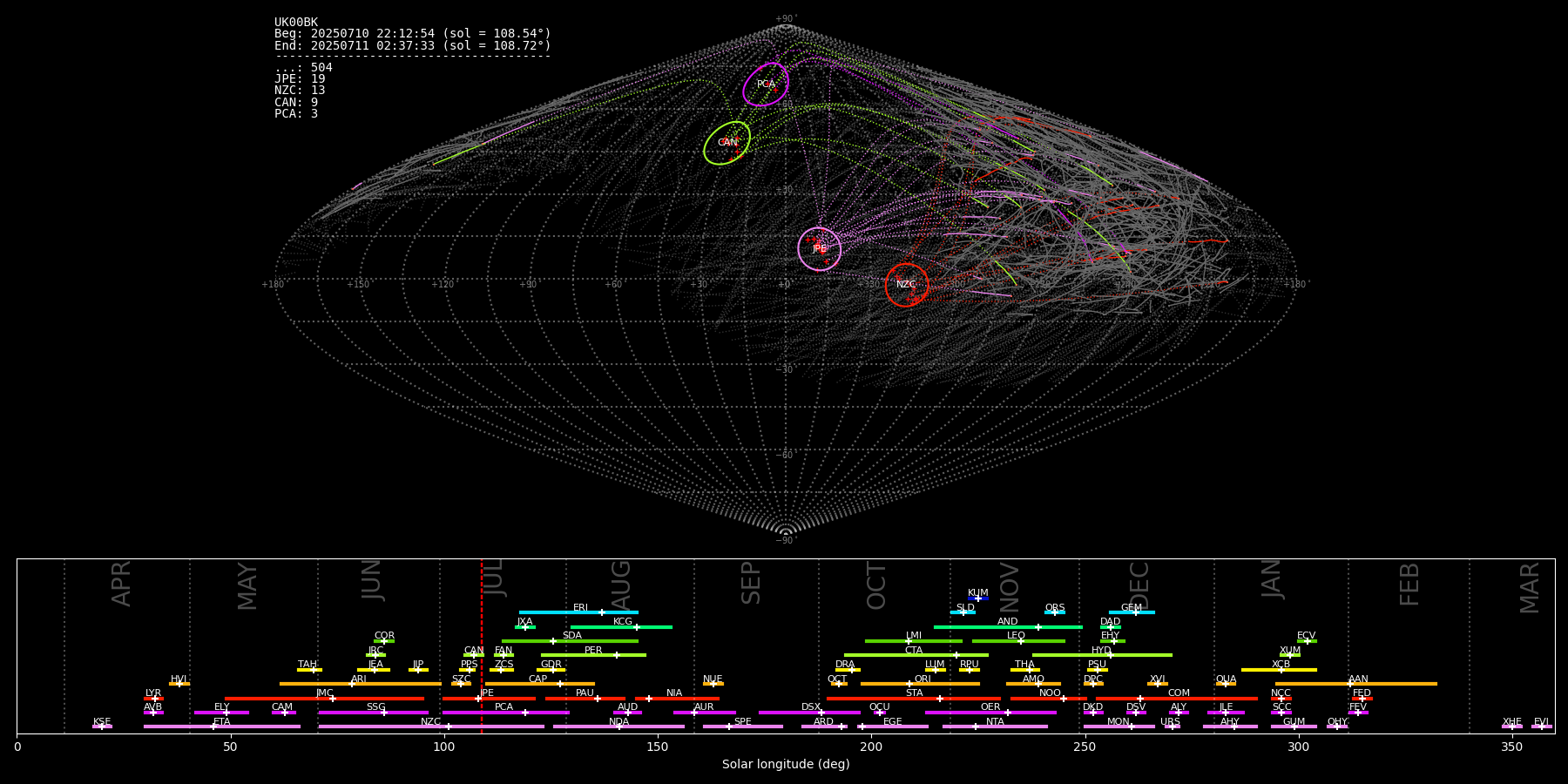Click the 'Solar longitude (deg)' axis label
The image size is (1568, 784).
(x=786, y=765)
